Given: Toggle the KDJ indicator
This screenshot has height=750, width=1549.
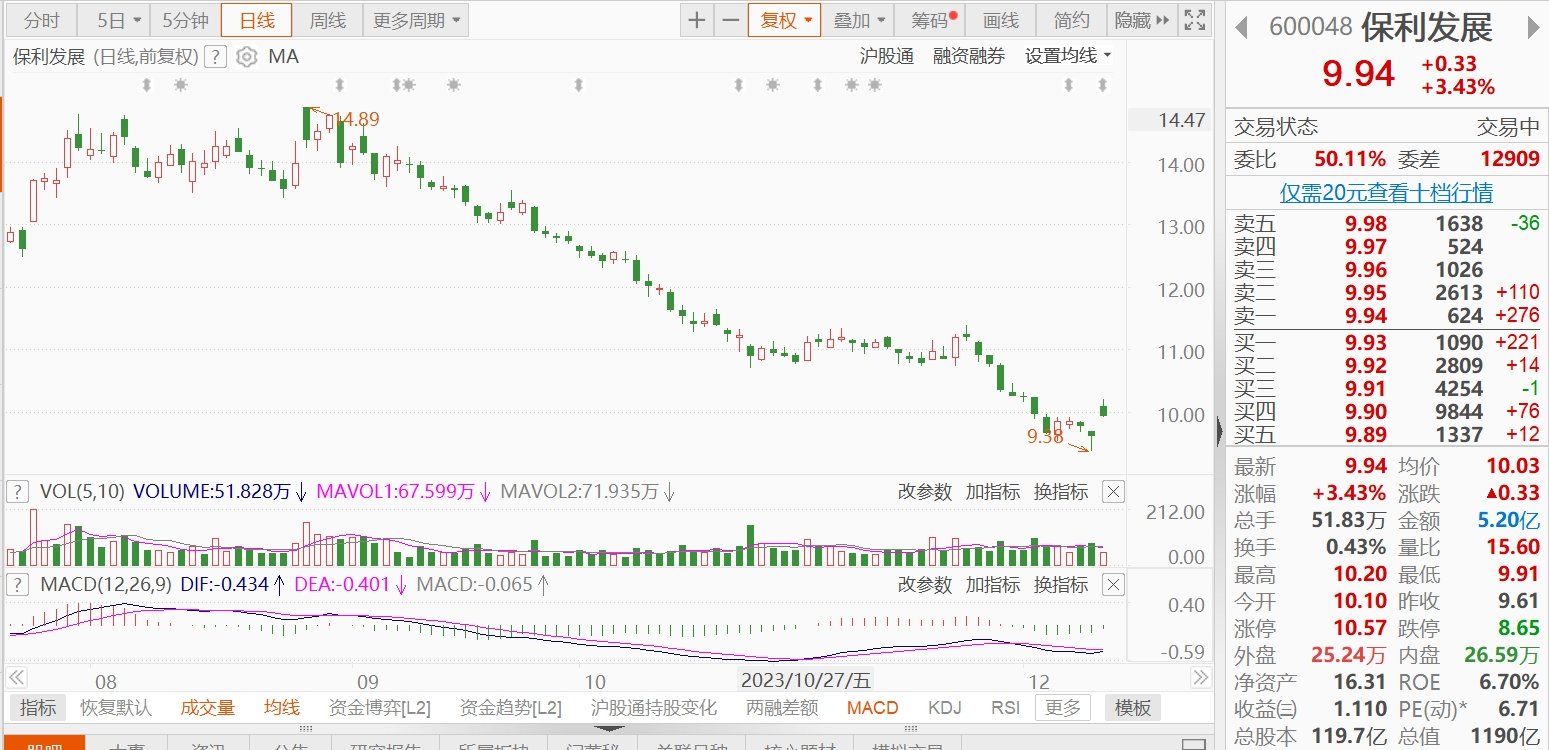Looking at the screenshot, I should (944, 708).
